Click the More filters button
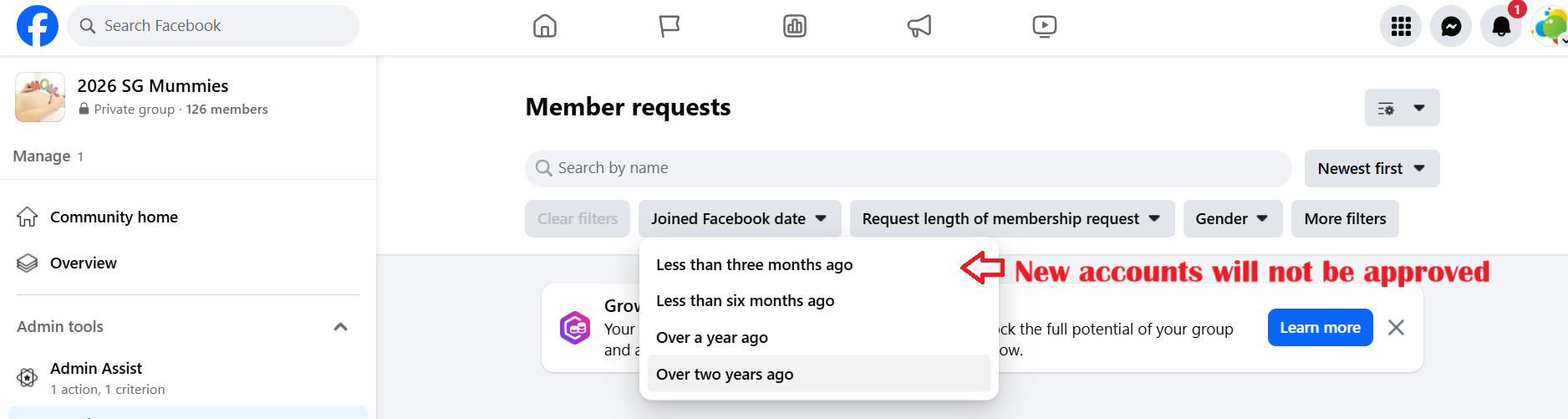1568x419 pixels. pyautogui.click(x=1344, y=218)
